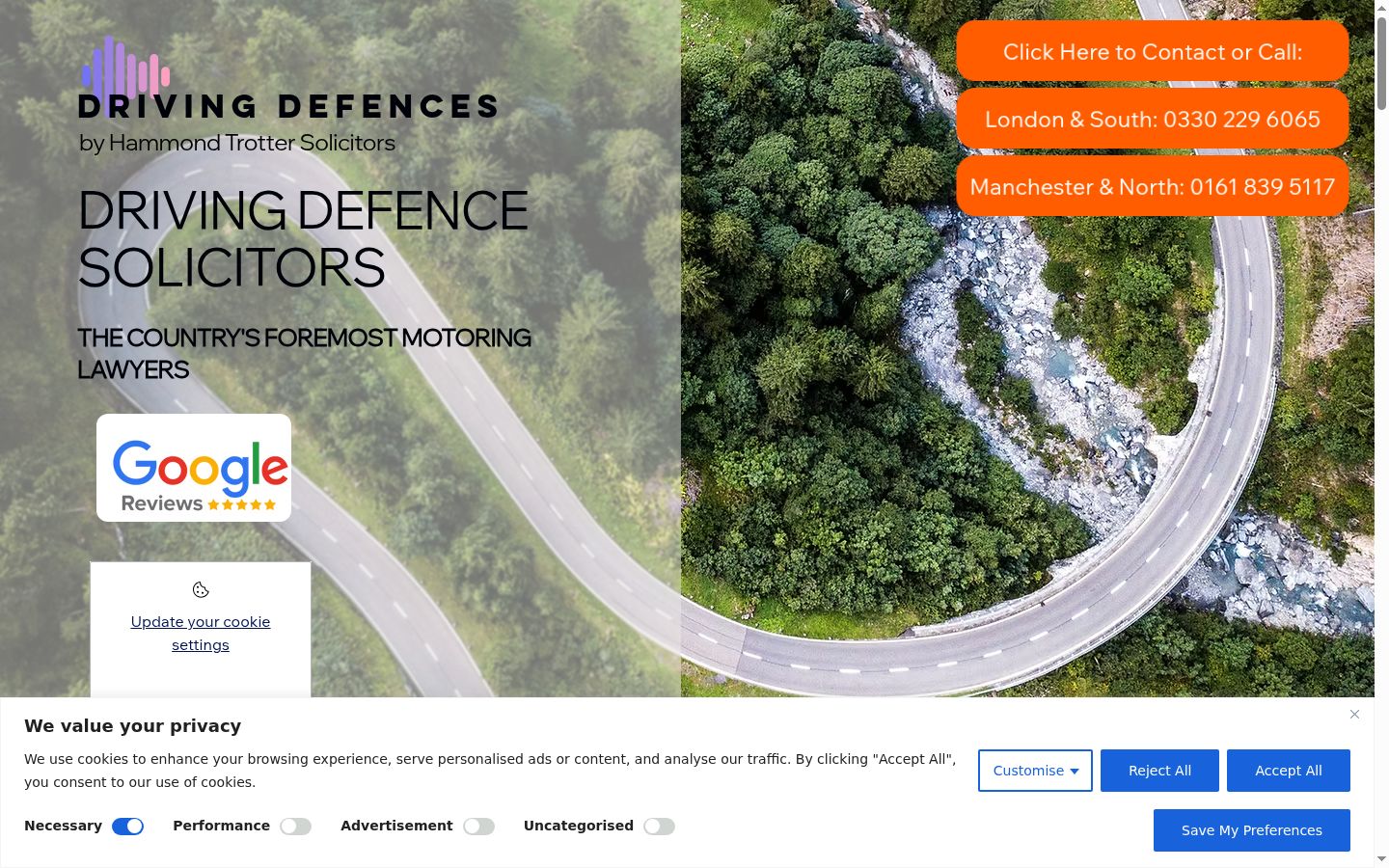Call Manchester & North number button
The height and width of the screenshot is (868, 1389).
(x=1153, y=186)
